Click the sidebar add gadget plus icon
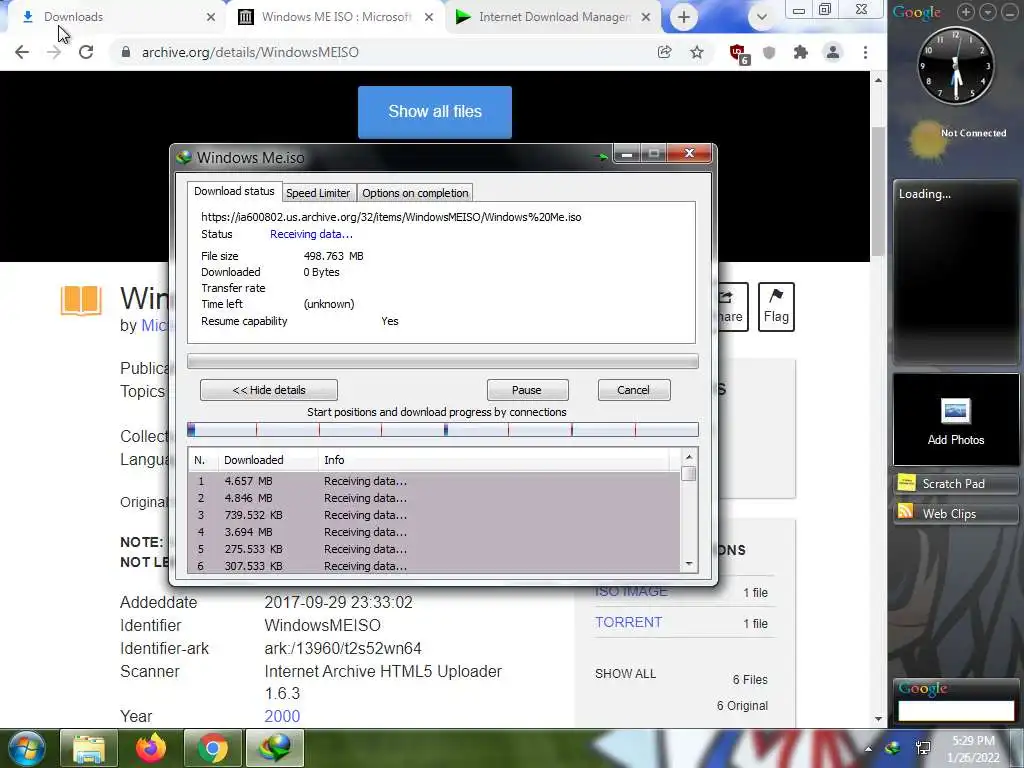The image size is (1024, 768). pyautogui.click(x=965, y=12)
